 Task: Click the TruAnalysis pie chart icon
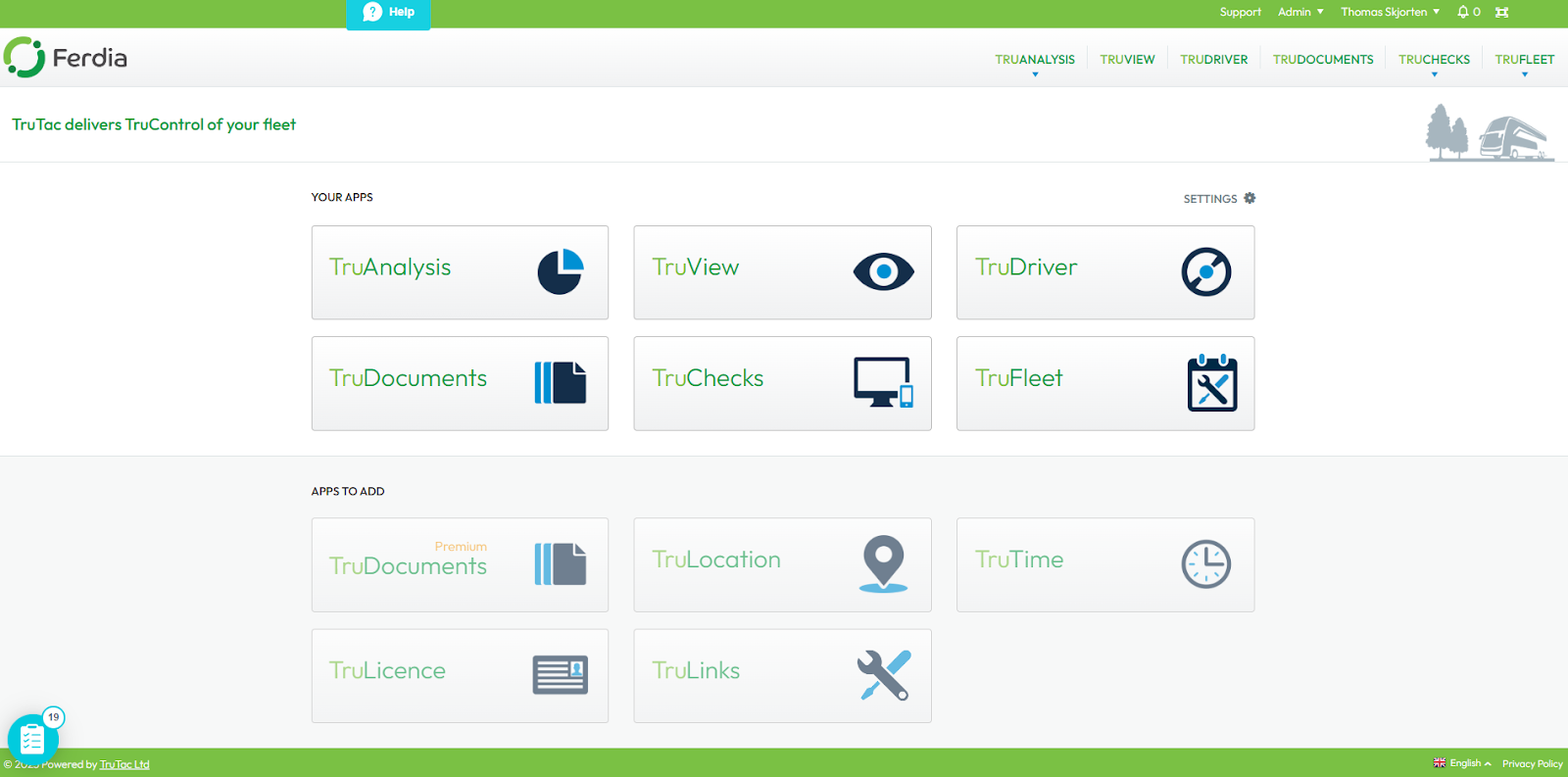click(x=561, y=271)
